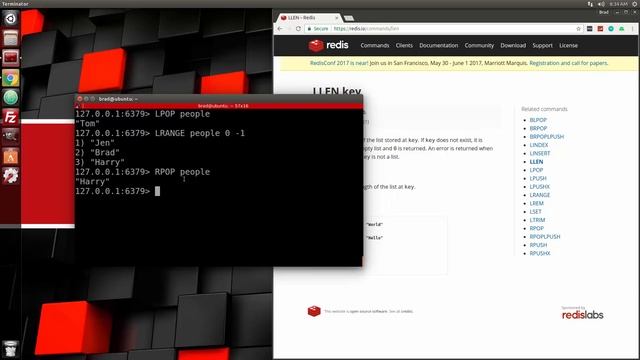Open the LINDEX related command
The image size is (640, 360).
[x=539, y=145]
